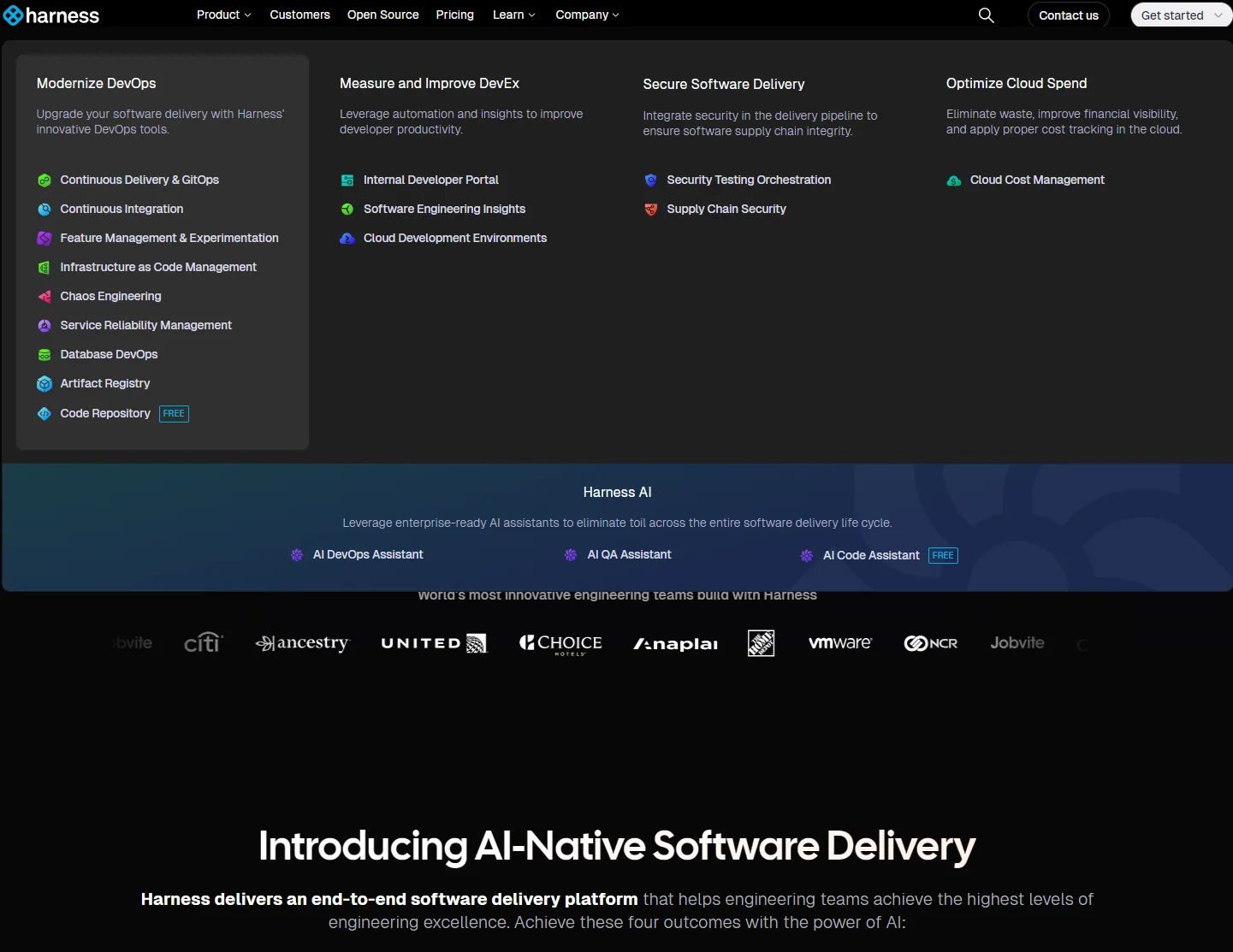The width and height of the screenshot is (1233, 952).
Task: Click the VMware logo
Action: point(840,643)
